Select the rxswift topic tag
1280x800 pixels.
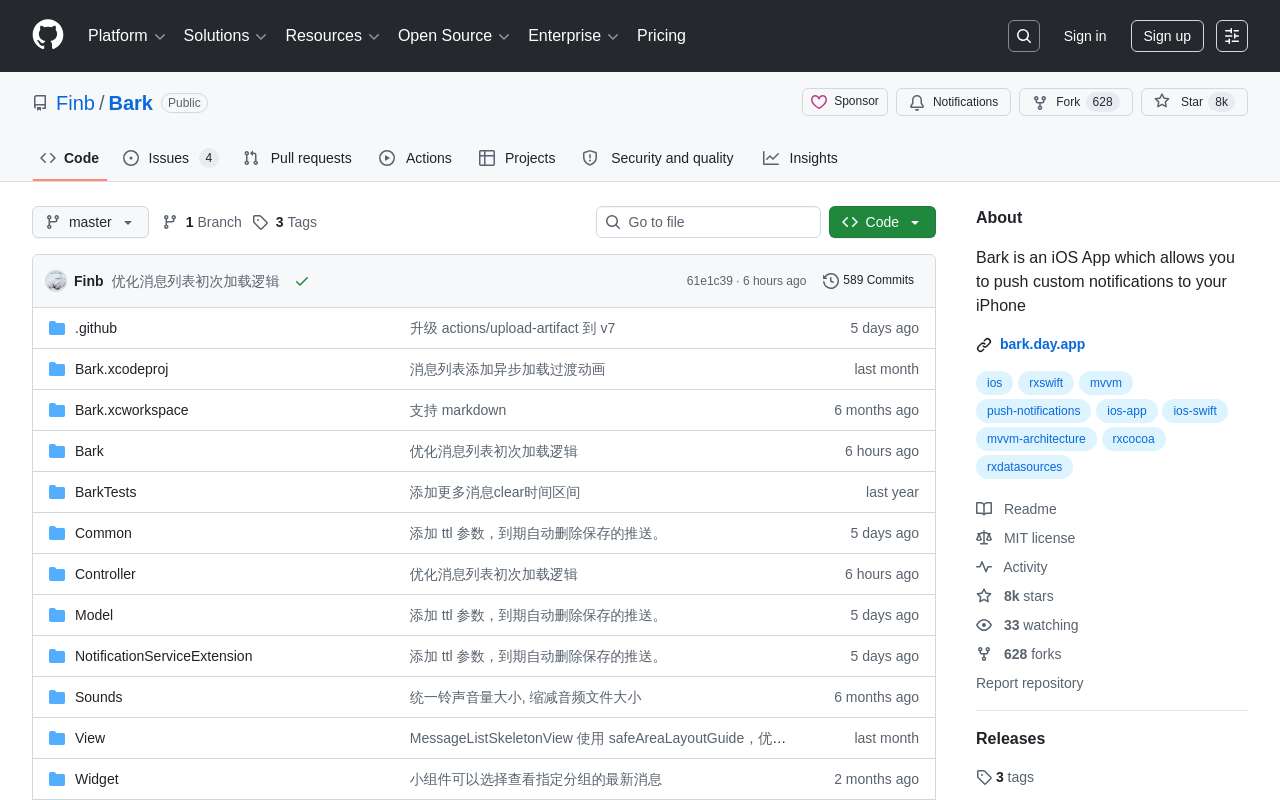[x=1046, y=383]
